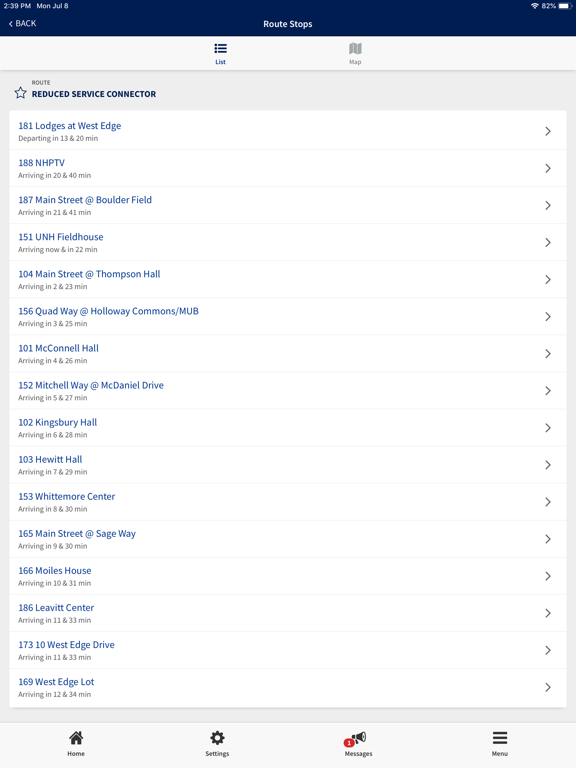
Task: Tap 'Arriving in 20 & 40 min' text
Action: [x=54, y=175]
